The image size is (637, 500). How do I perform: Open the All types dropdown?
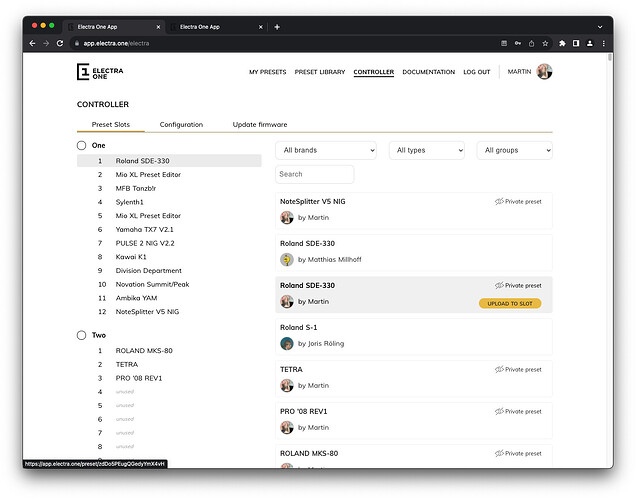(427, 150)
